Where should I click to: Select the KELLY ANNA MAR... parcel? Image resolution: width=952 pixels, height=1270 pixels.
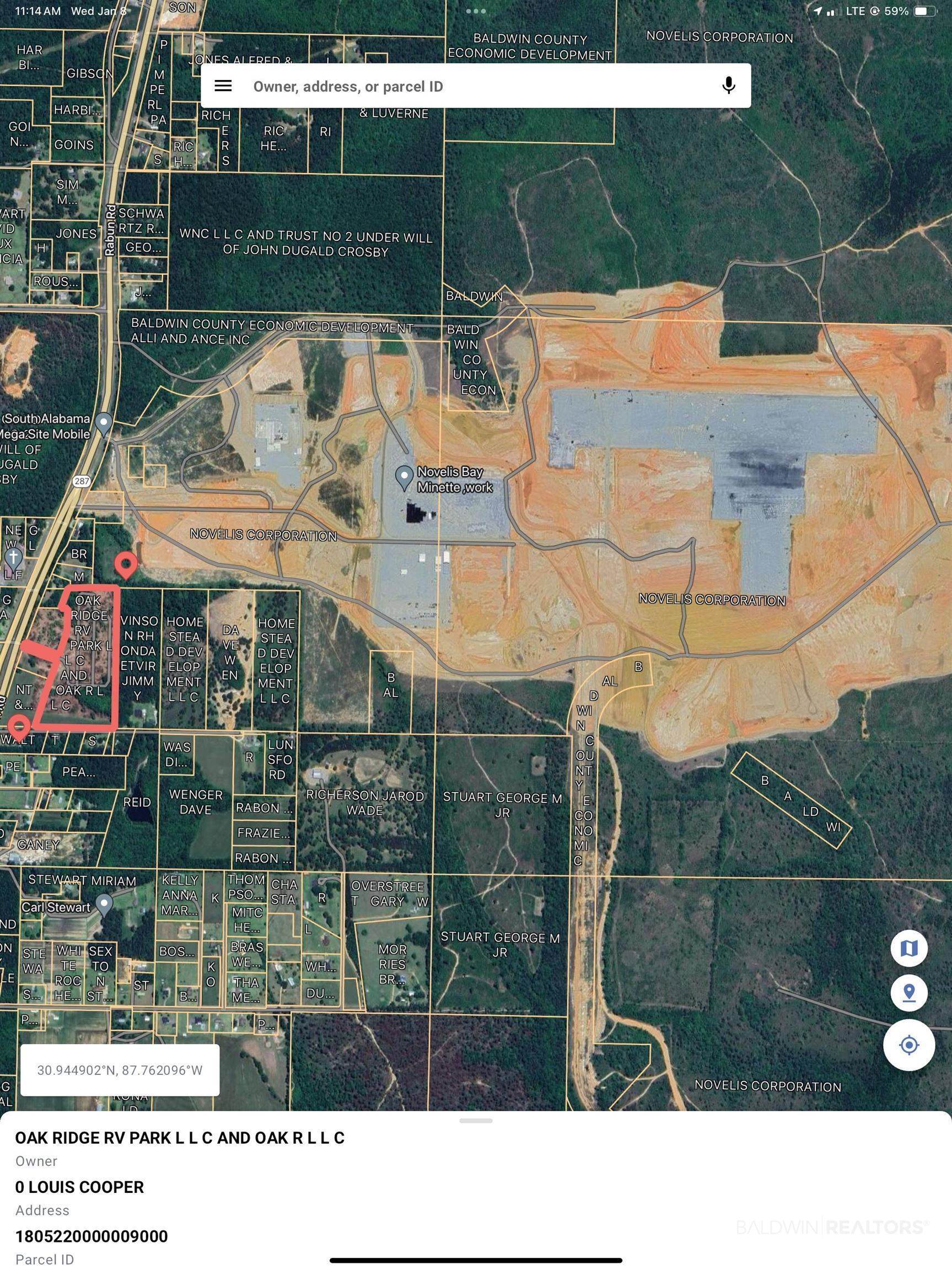tap(180, 895)
